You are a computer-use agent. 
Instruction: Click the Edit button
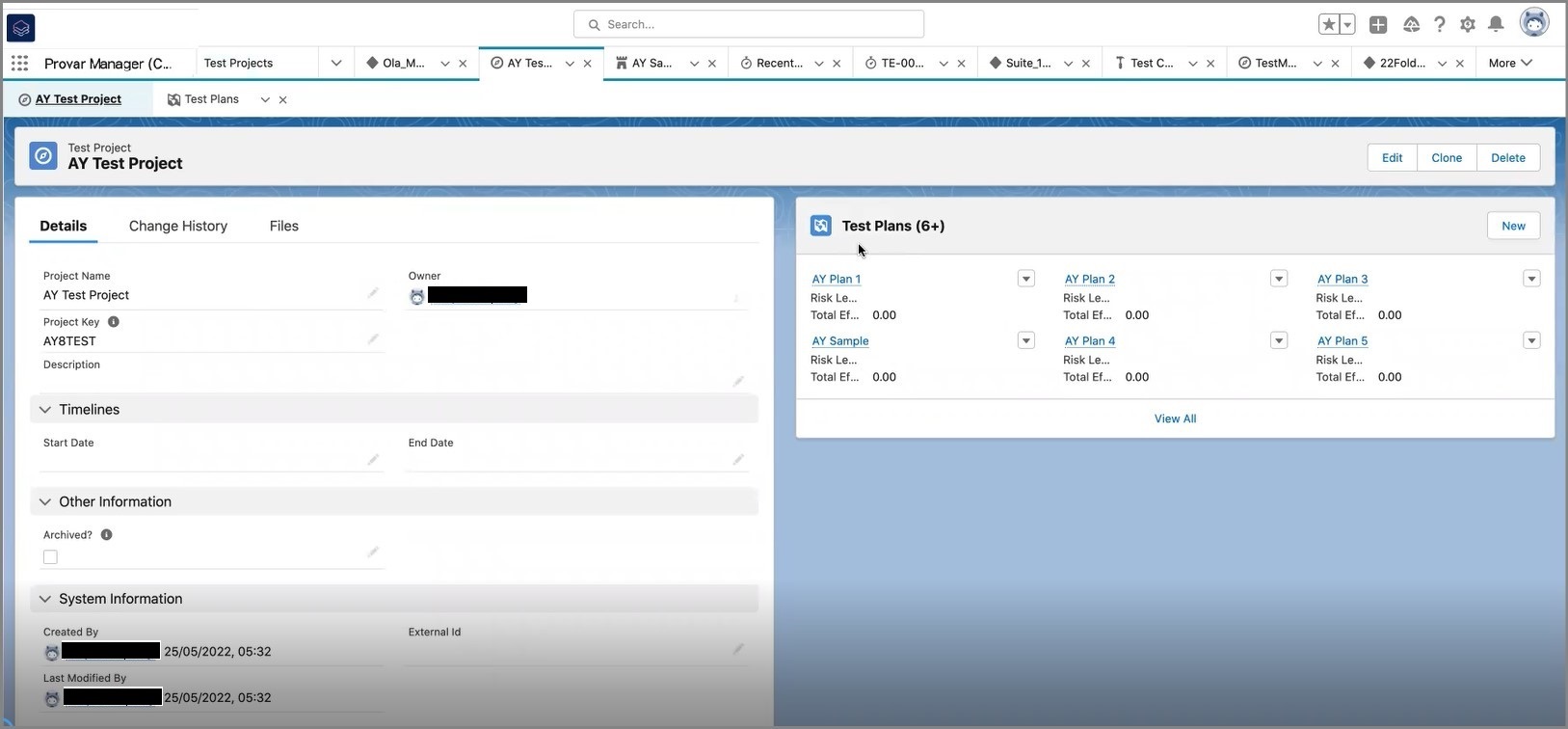point(1392,158)
